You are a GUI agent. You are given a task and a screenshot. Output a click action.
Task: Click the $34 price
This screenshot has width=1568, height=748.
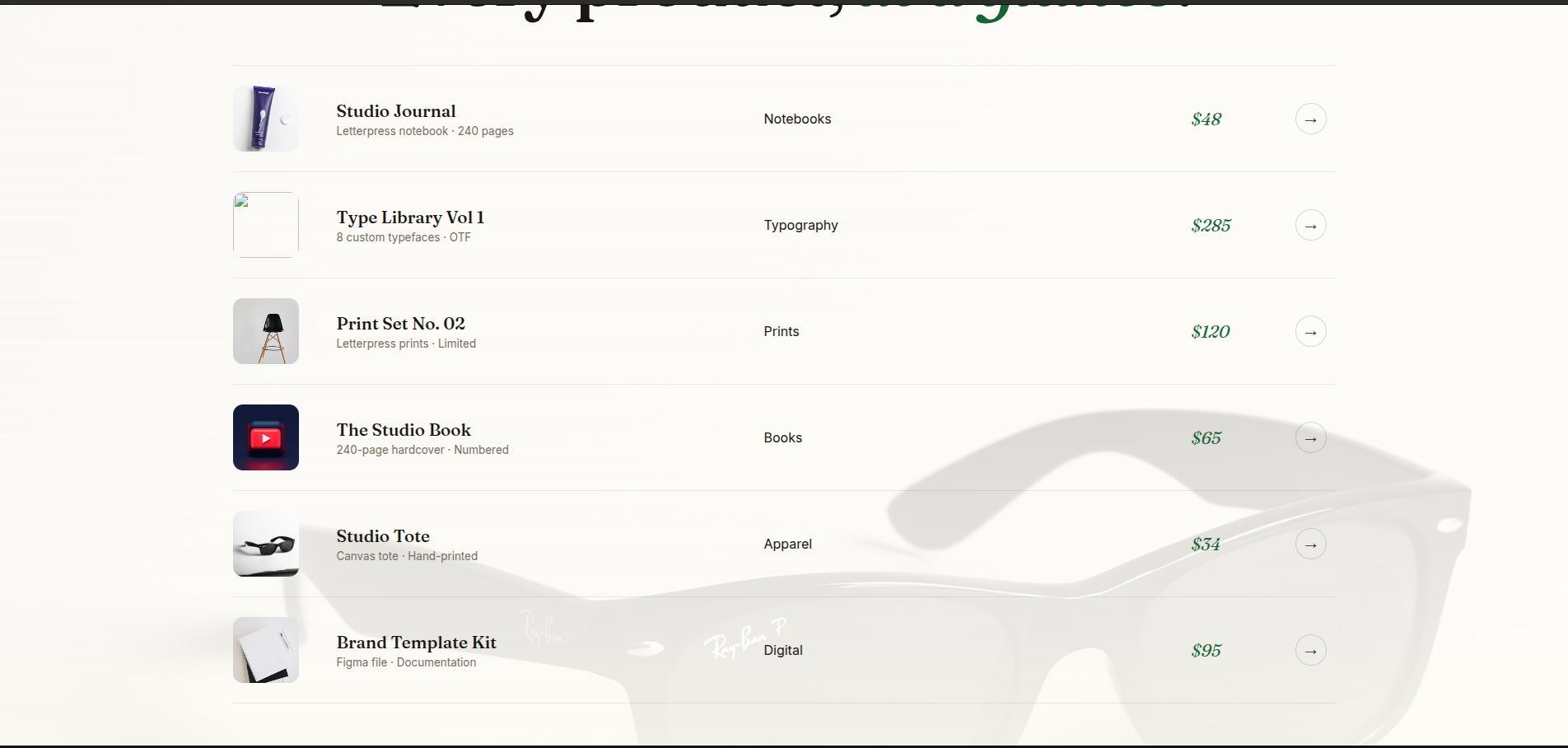1206,545
